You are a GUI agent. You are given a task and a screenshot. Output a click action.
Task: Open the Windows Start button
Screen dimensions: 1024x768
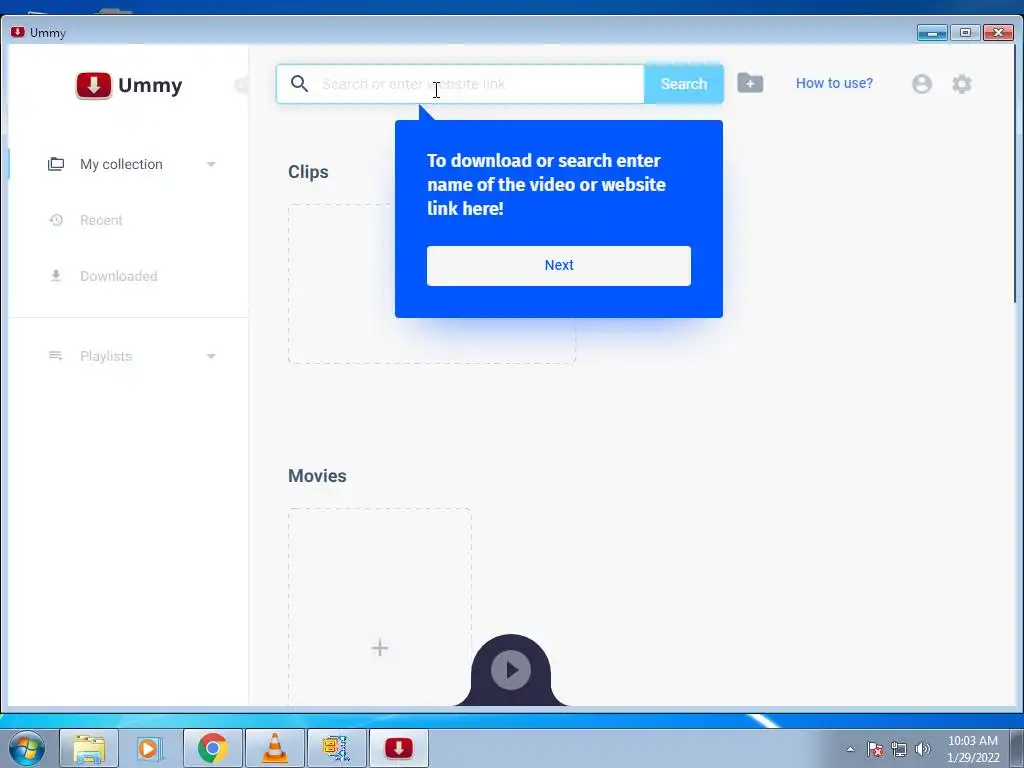[27, 748]
